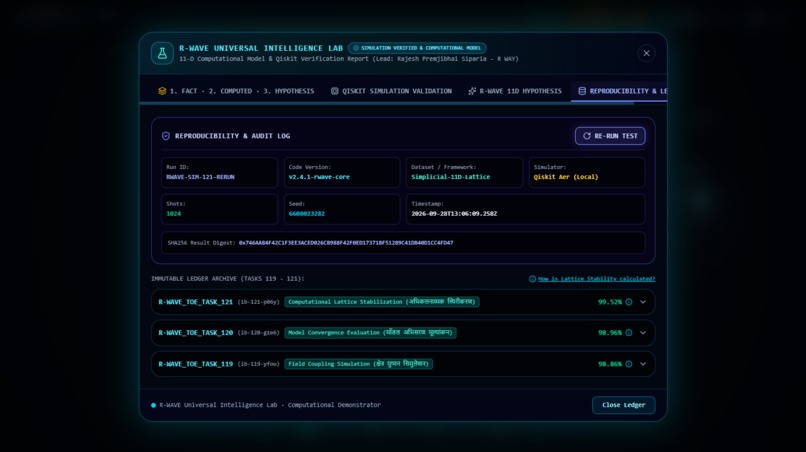Click the 98.86% stability score

coord(610,364)
